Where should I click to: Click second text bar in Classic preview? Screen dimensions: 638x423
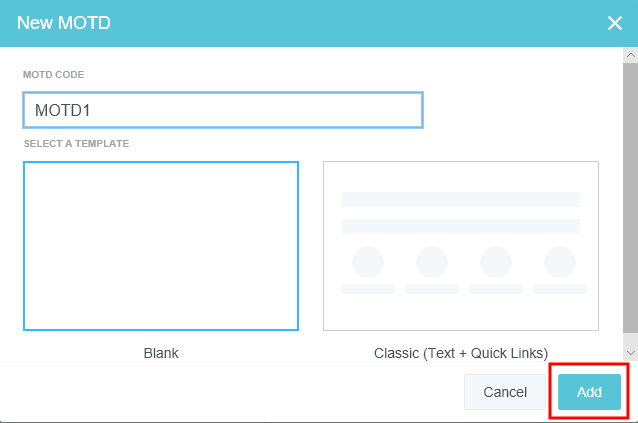point(460,226)
